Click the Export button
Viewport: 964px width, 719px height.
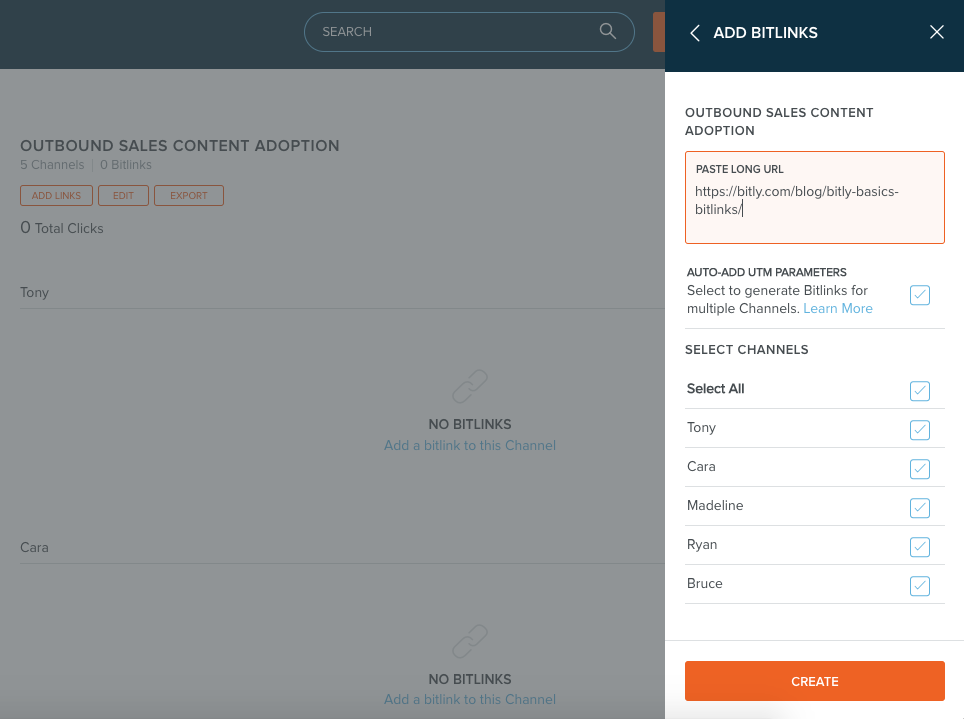pos(188,196)
